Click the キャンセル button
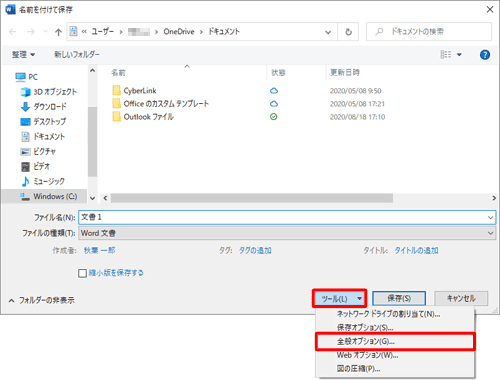The width and height of the screenshot is (500, 380). point(461,298)
